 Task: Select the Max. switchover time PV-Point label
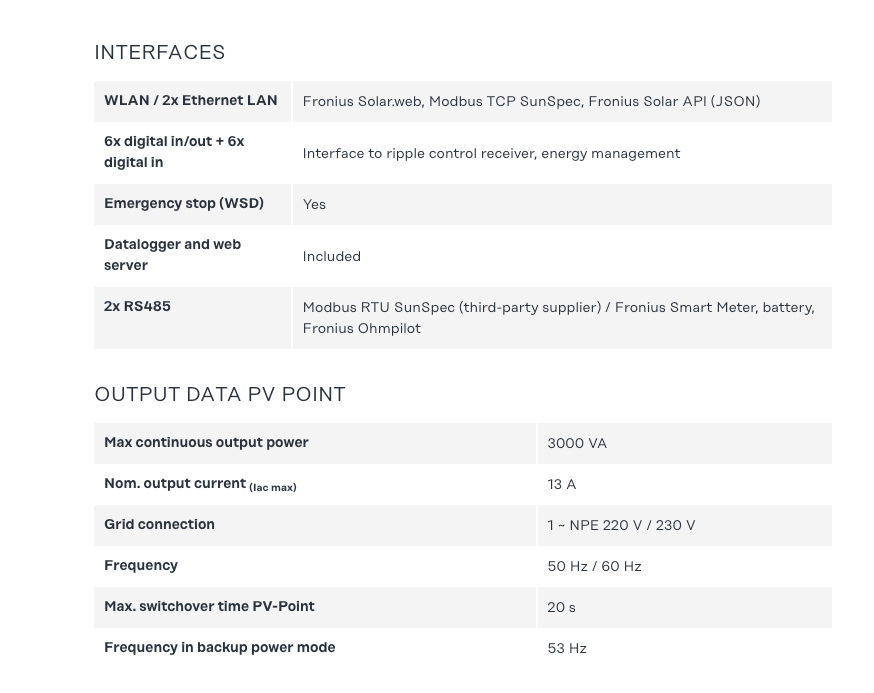pyautogui.click(x=209, y=606)
